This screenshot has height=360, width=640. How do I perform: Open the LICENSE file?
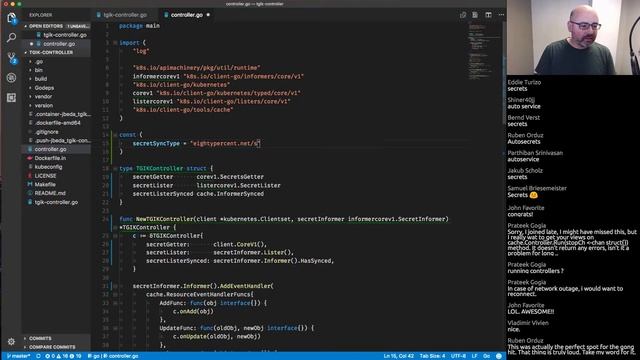57,176
